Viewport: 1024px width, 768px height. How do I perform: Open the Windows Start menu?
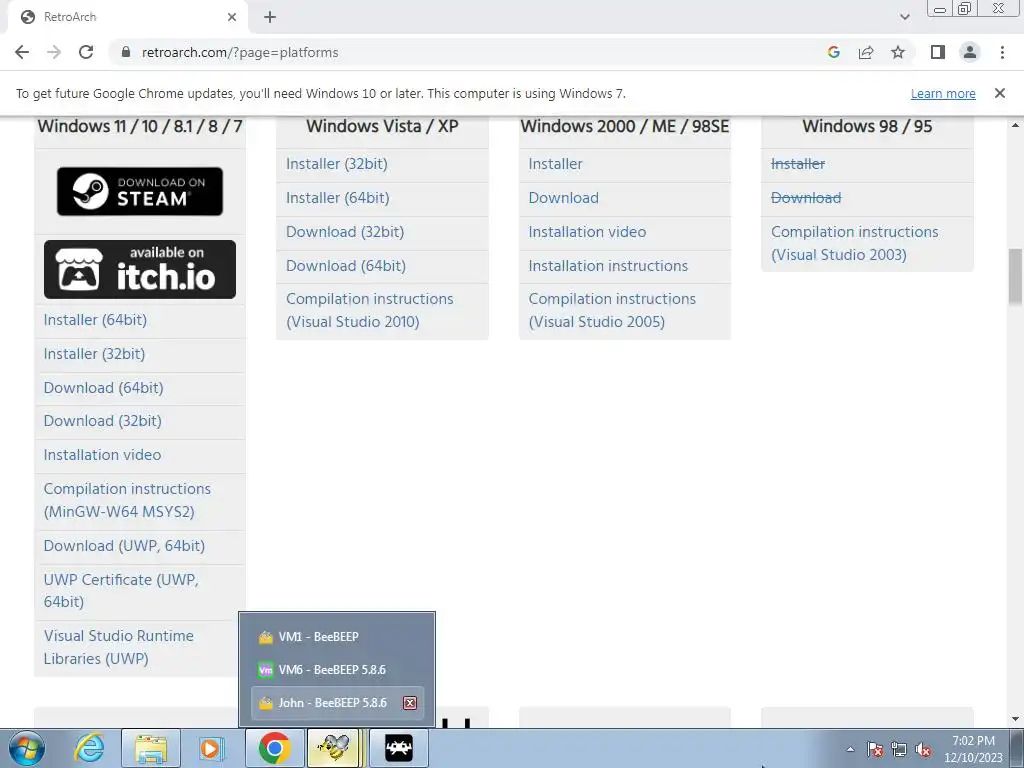tap(27, 748)
